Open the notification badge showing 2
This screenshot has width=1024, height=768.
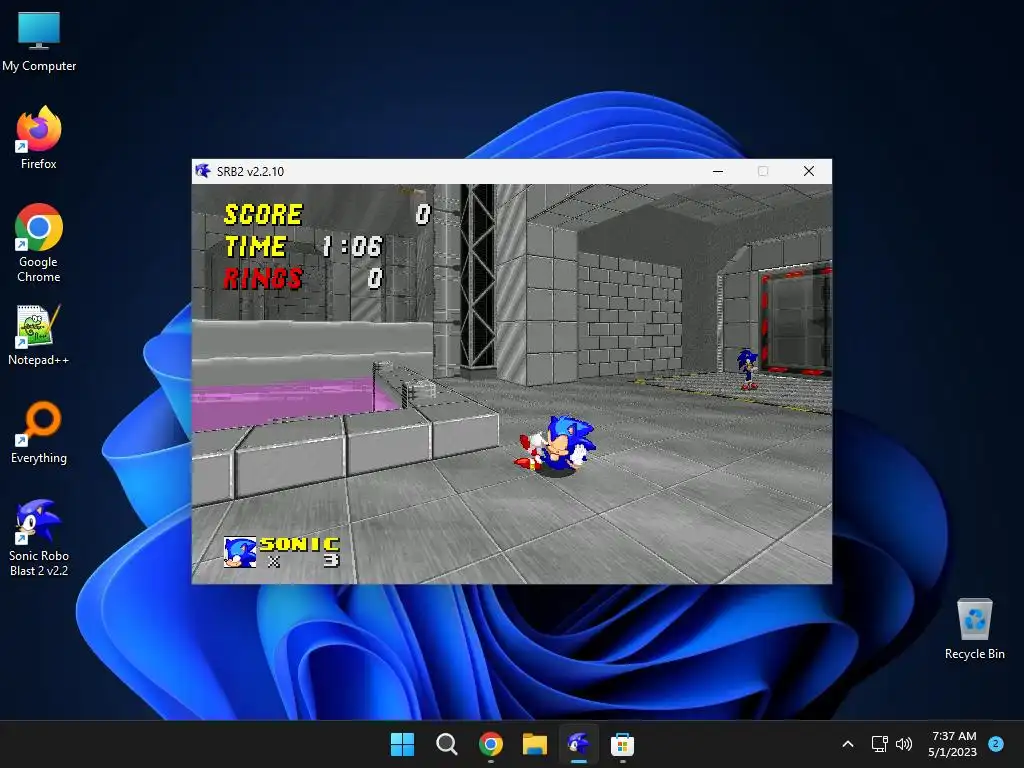(x=996, y=743)
